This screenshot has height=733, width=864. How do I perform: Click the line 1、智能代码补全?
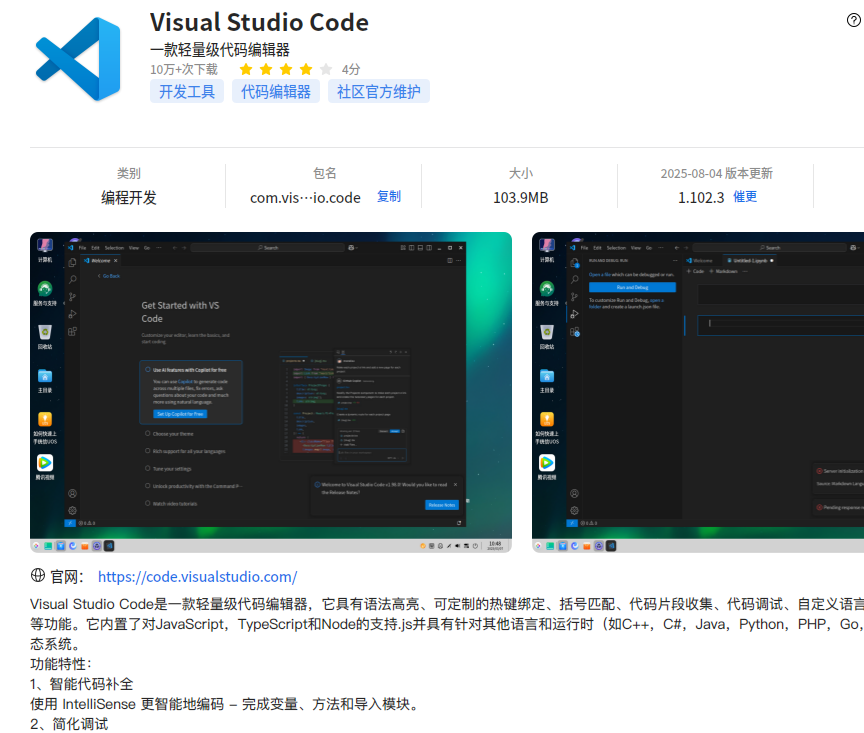pos(82,684)
